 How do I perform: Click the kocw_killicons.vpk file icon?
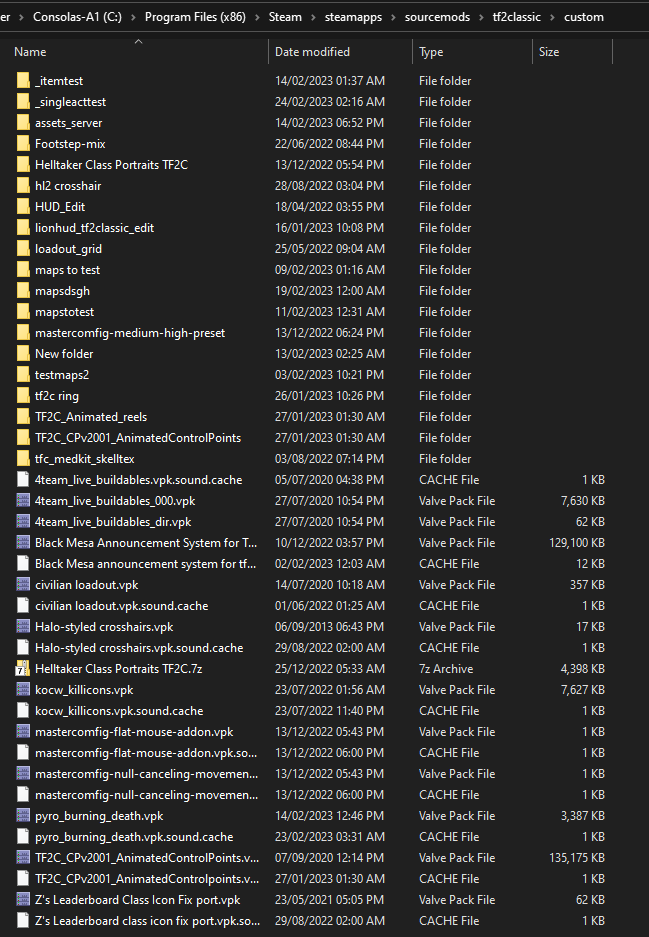(23, 690)
